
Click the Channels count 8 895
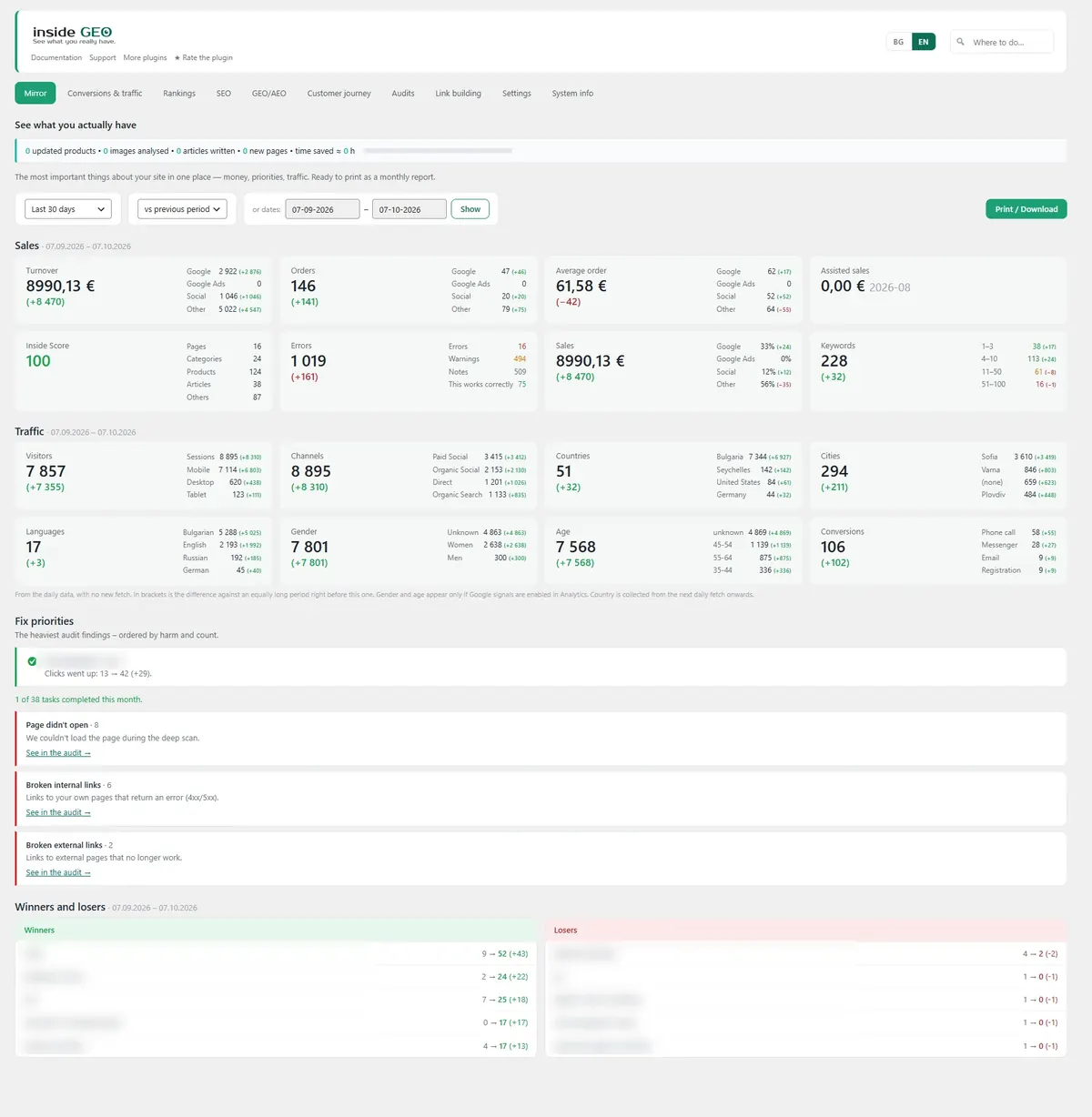(310, 471)
